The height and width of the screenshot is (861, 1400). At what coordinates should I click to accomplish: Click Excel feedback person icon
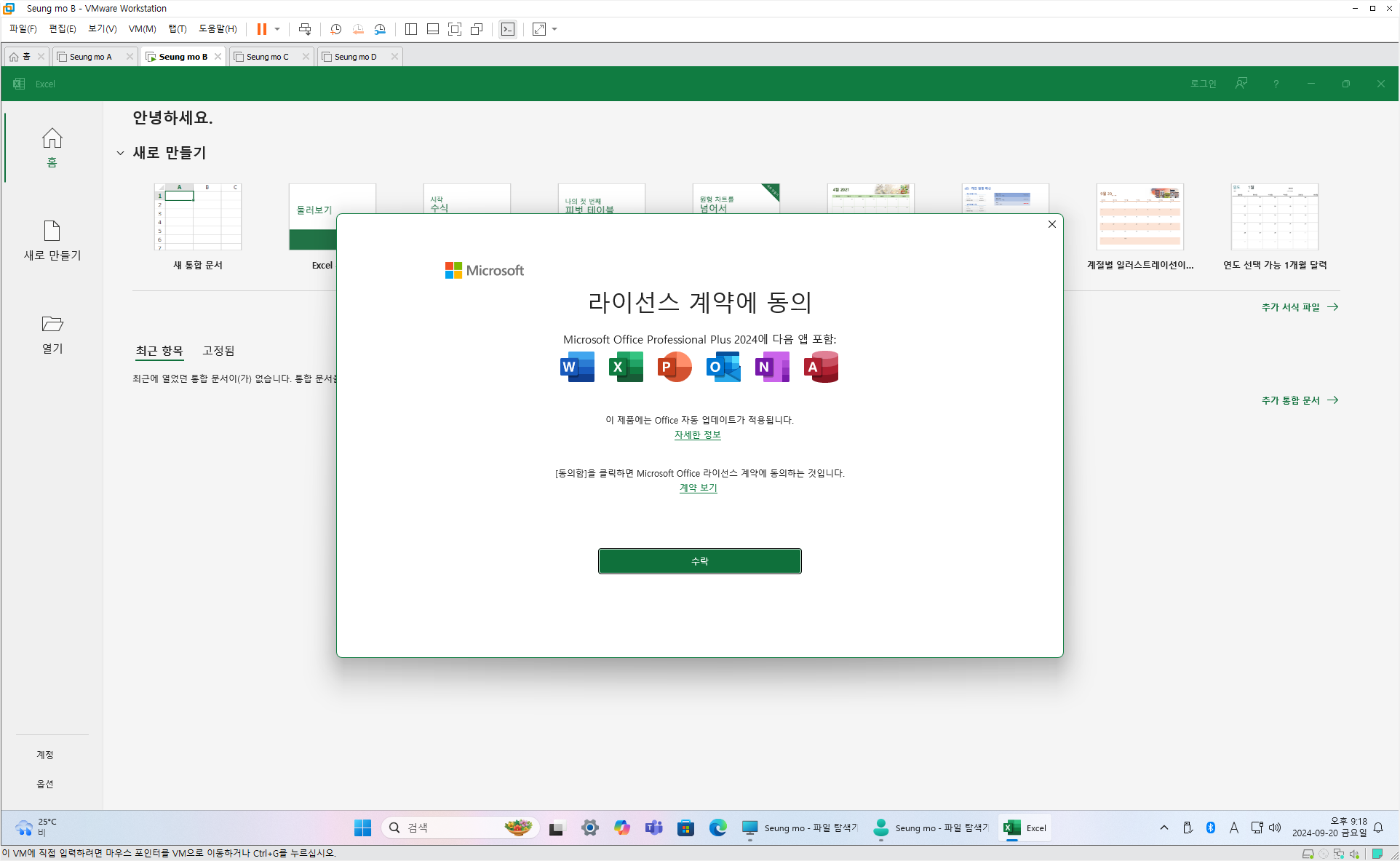(x=1241, y=84)
